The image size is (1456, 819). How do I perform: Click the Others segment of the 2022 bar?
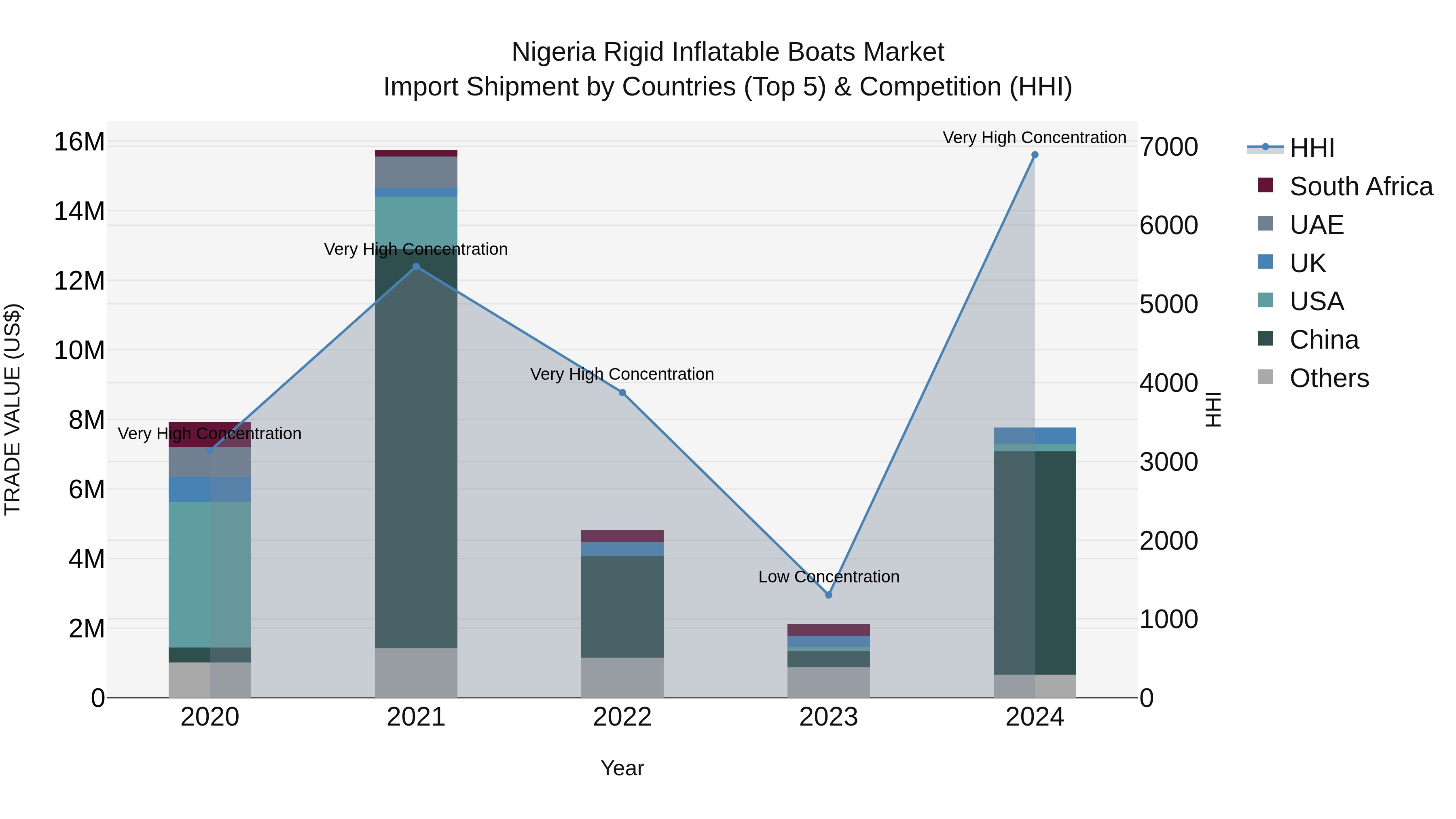[x=622, y=678]
